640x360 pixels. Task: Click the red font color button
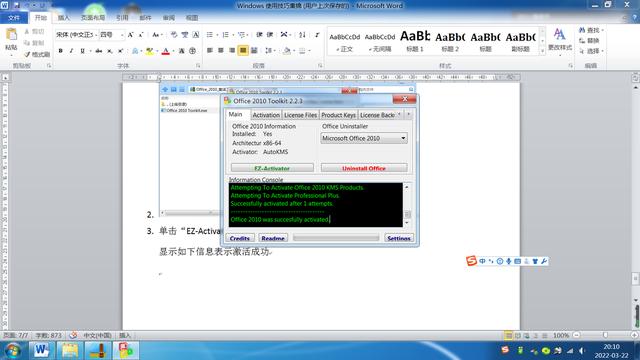pos(166,51)
